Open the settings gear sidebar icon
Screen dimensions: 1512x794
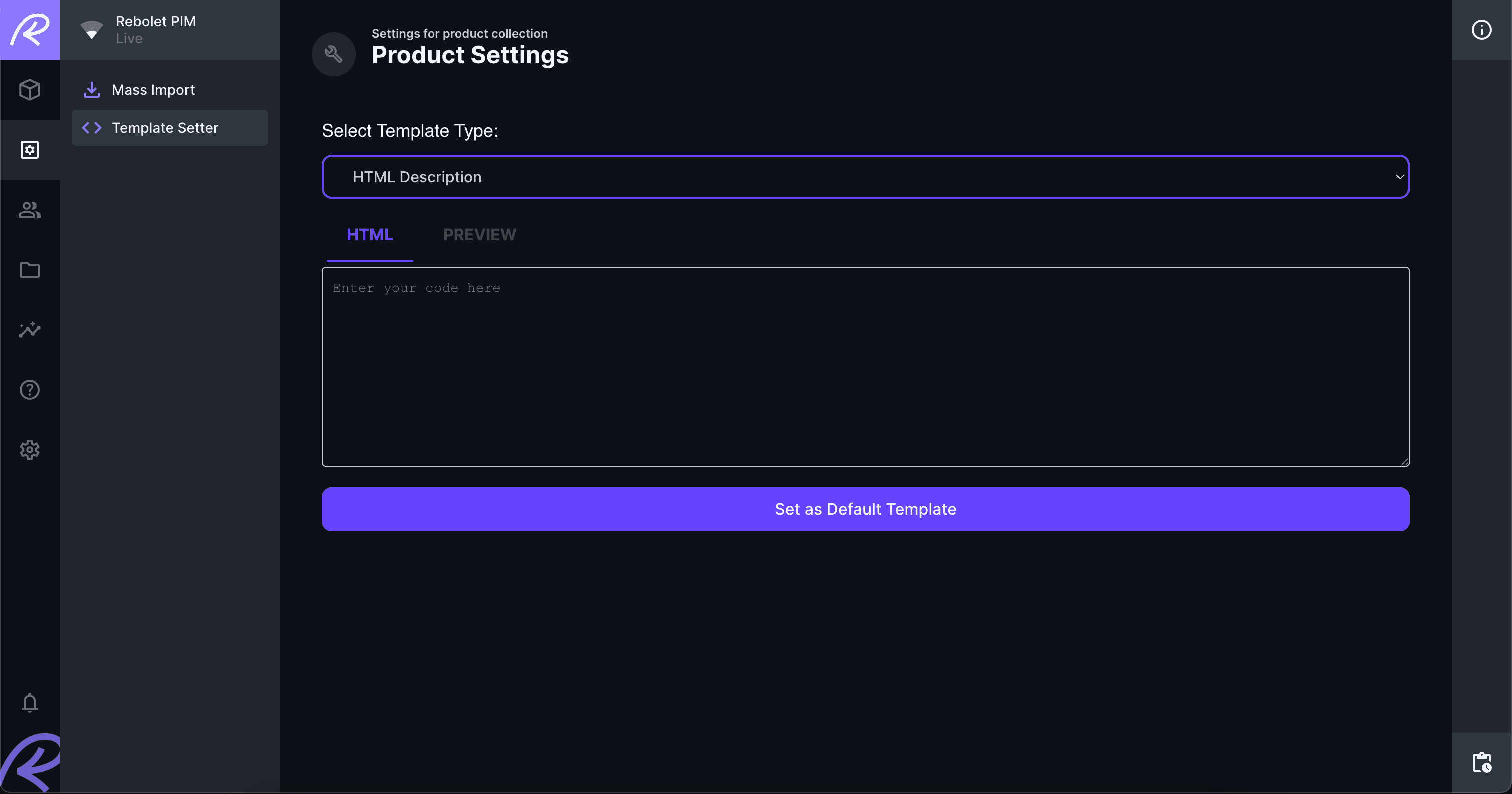coord(30,450)
